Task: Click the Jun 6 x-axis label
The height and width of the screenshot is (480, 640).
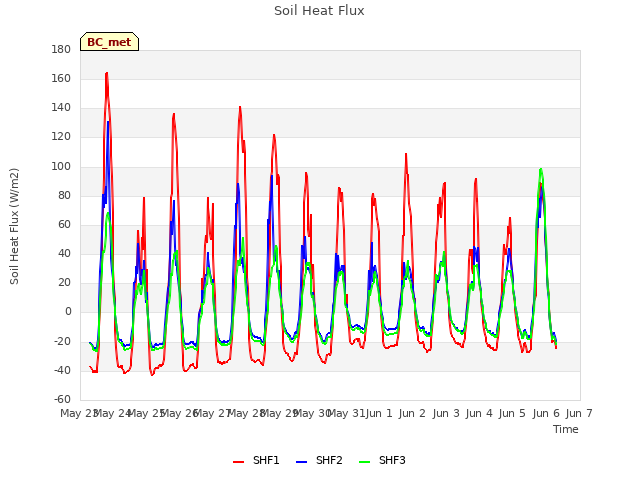Action: pyautogui.click(x=546, y=413)
